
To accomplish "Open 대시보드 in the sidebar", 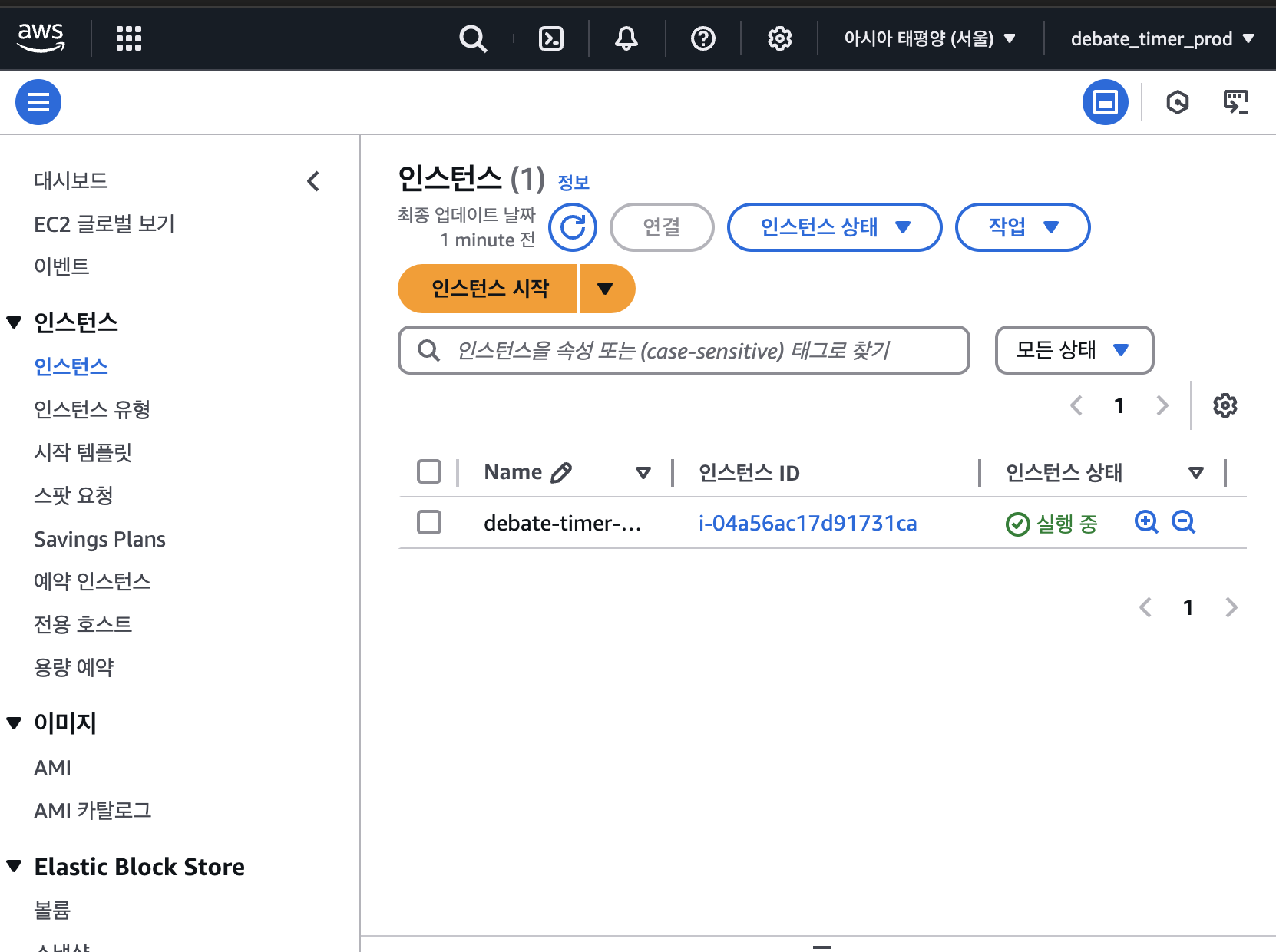I will [71, 180].
